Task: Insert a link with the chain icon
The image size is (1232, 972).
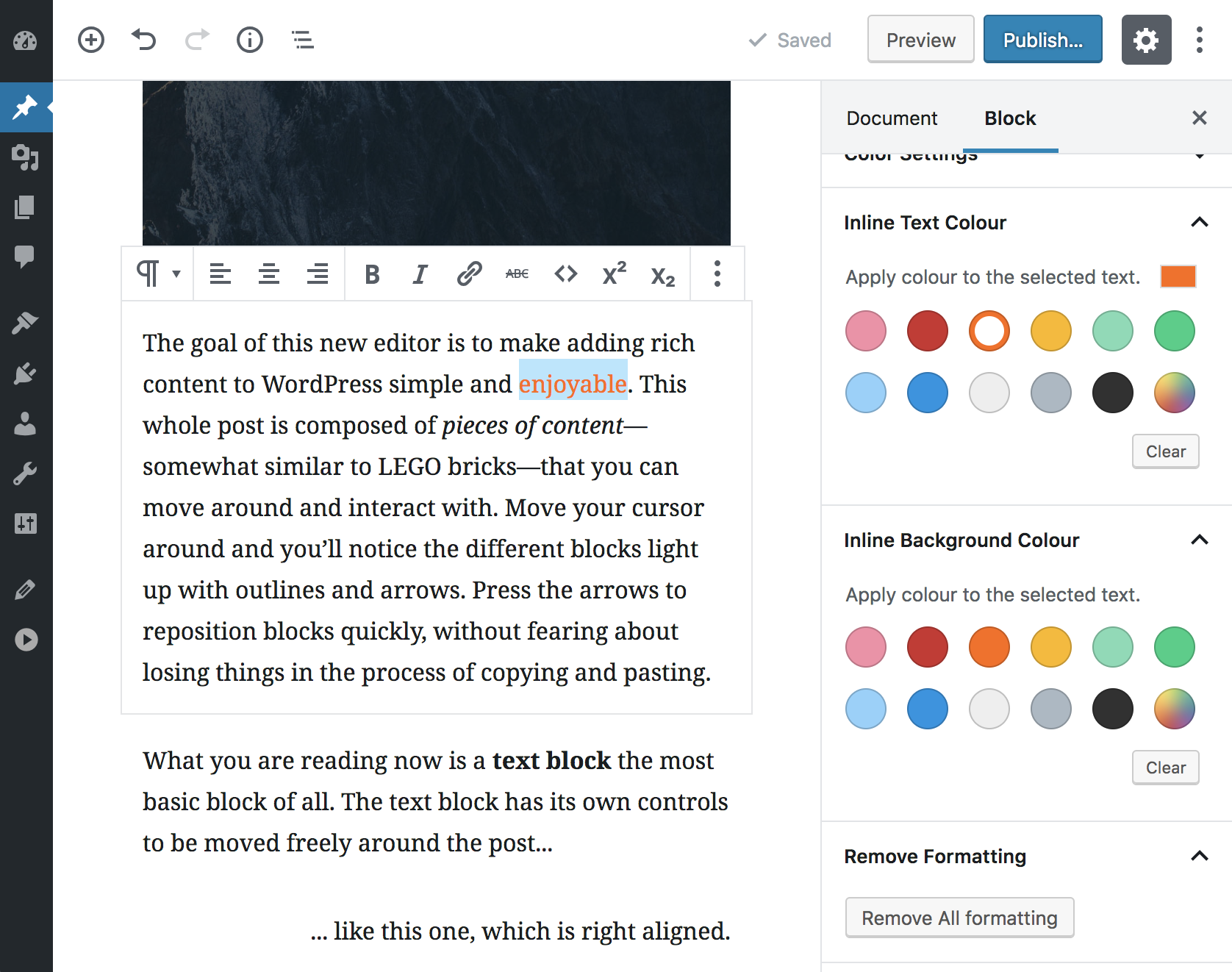Action: (469, 274)
